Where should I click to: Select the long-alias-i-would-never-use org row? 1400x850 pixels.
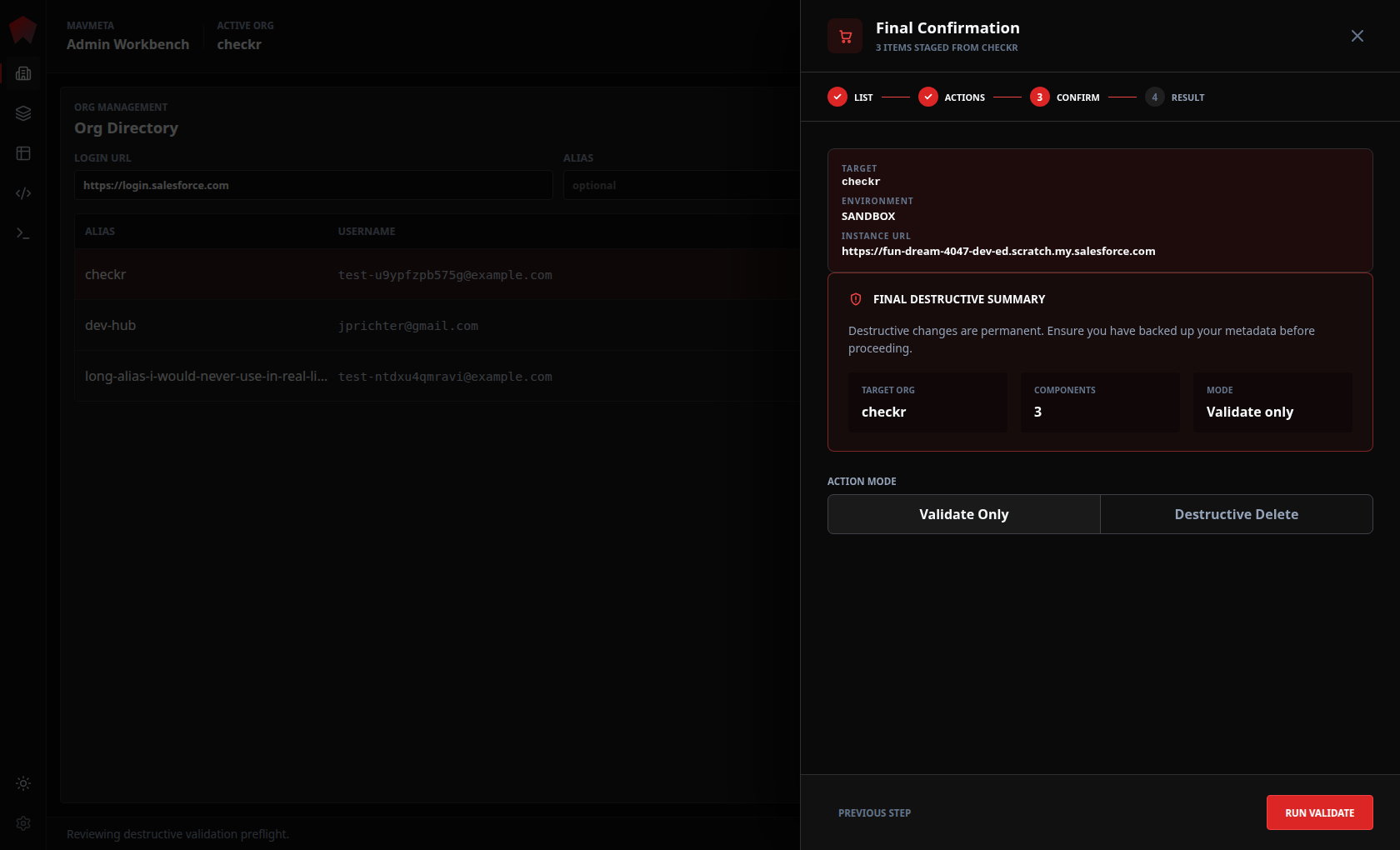coord(437,376)
